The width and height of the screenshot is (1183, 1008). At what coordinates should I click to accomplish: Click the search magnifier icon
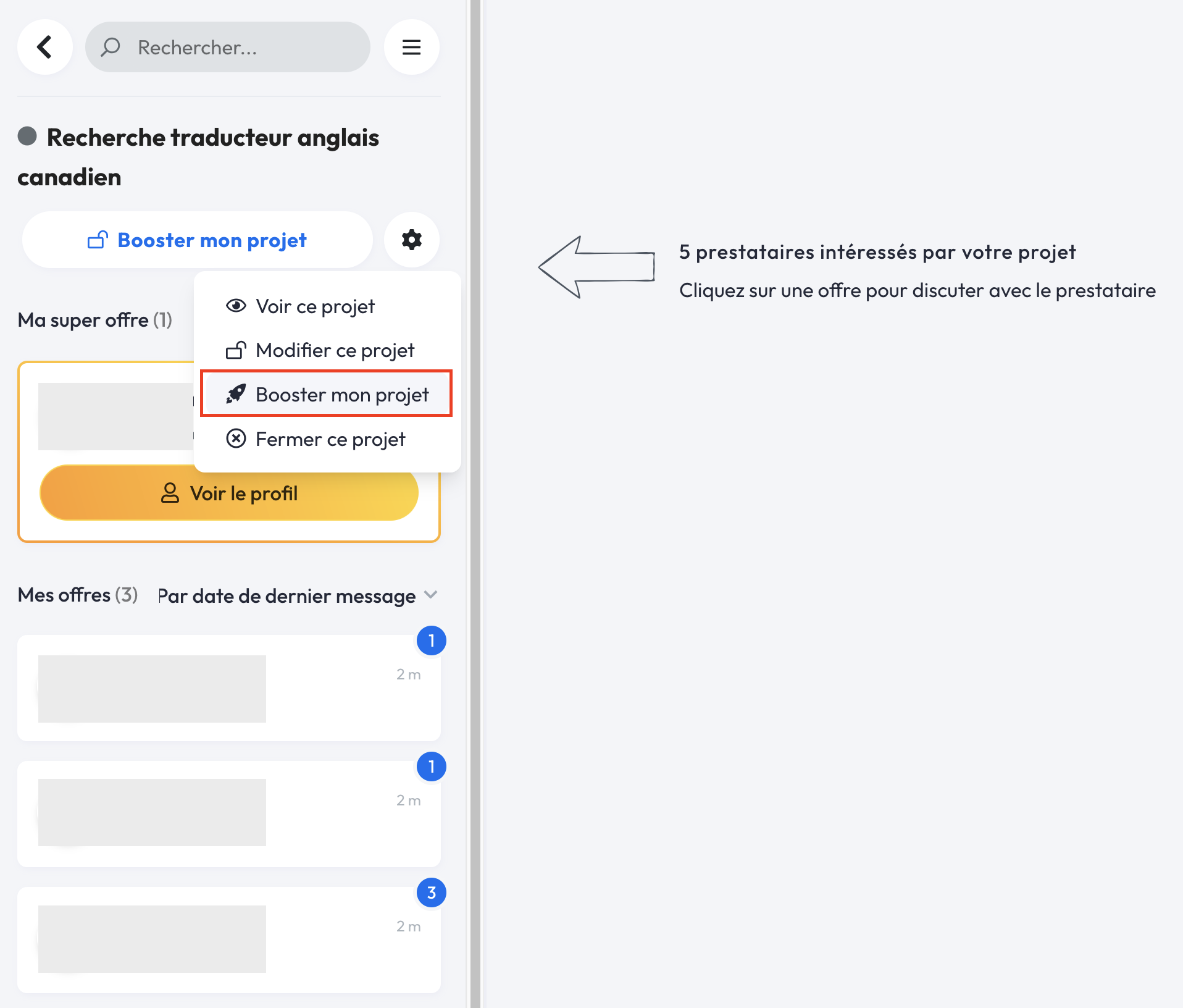click(111, 47)
